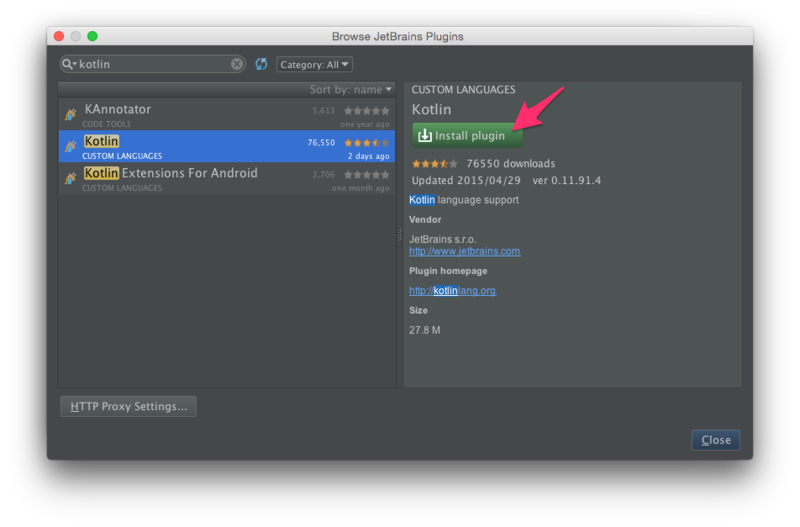Click the '2 days ago' label
The image size is (800, 527).
[x=368, y=156]
